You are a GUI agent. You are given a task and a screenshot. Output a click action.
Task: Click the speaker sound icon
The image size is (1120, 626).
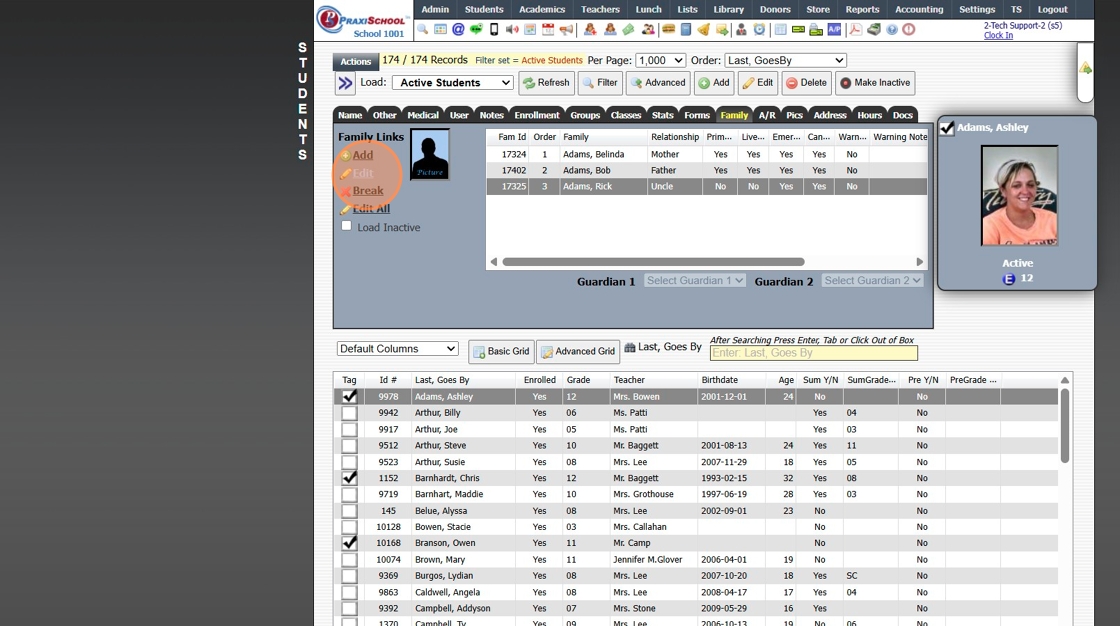511,29
